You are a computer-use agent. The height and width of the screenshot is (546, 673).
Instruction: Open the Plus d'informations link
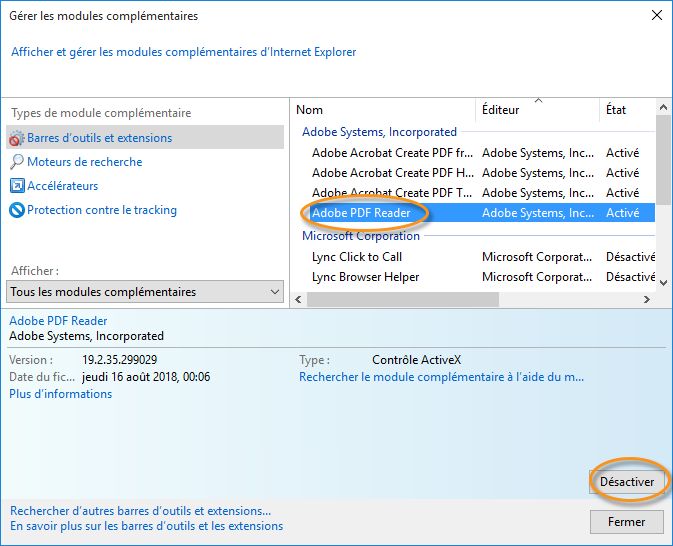[x=60, y=394]
